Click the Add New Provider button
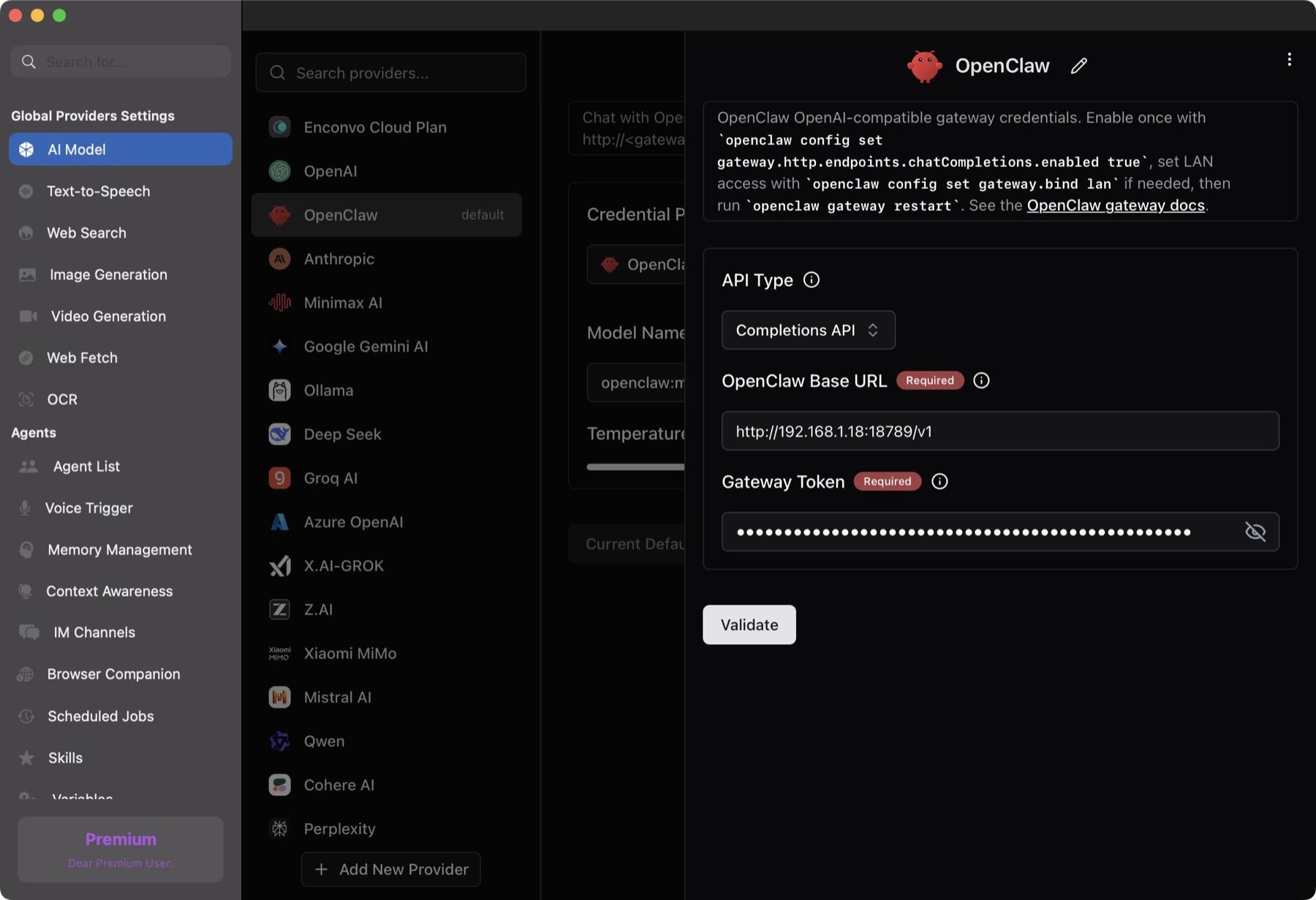The height and width of the screenshot is (900, 1316). pos(390,869)
